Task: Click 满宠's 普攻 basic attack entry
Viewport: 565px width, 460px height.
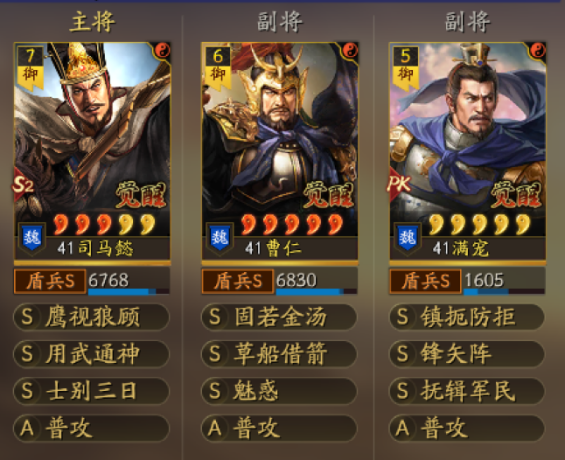Action: coord(467,428)
